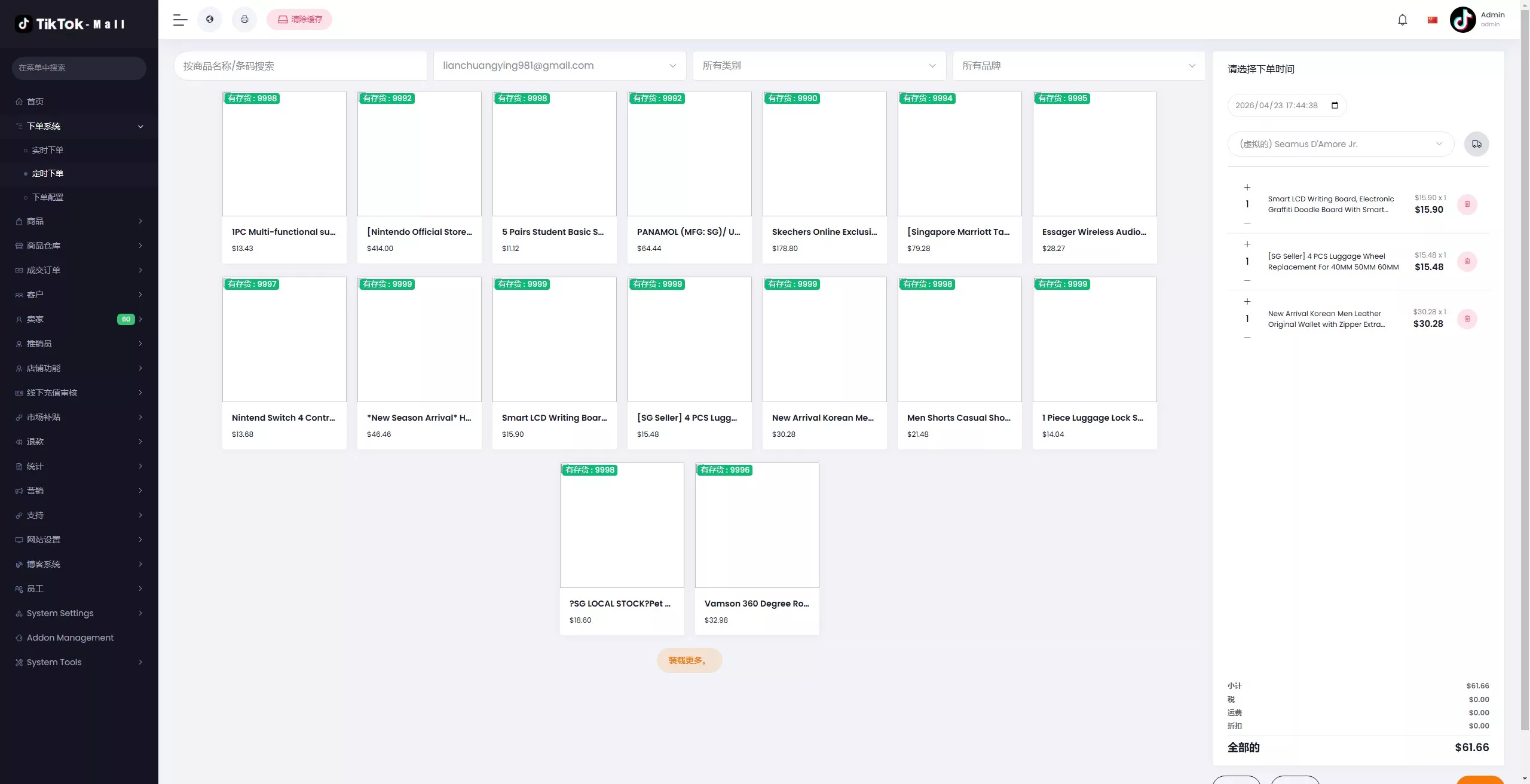Click the Chinese flag language icon
Screen dimensions: 1530x784
(x=1433, y=20)
